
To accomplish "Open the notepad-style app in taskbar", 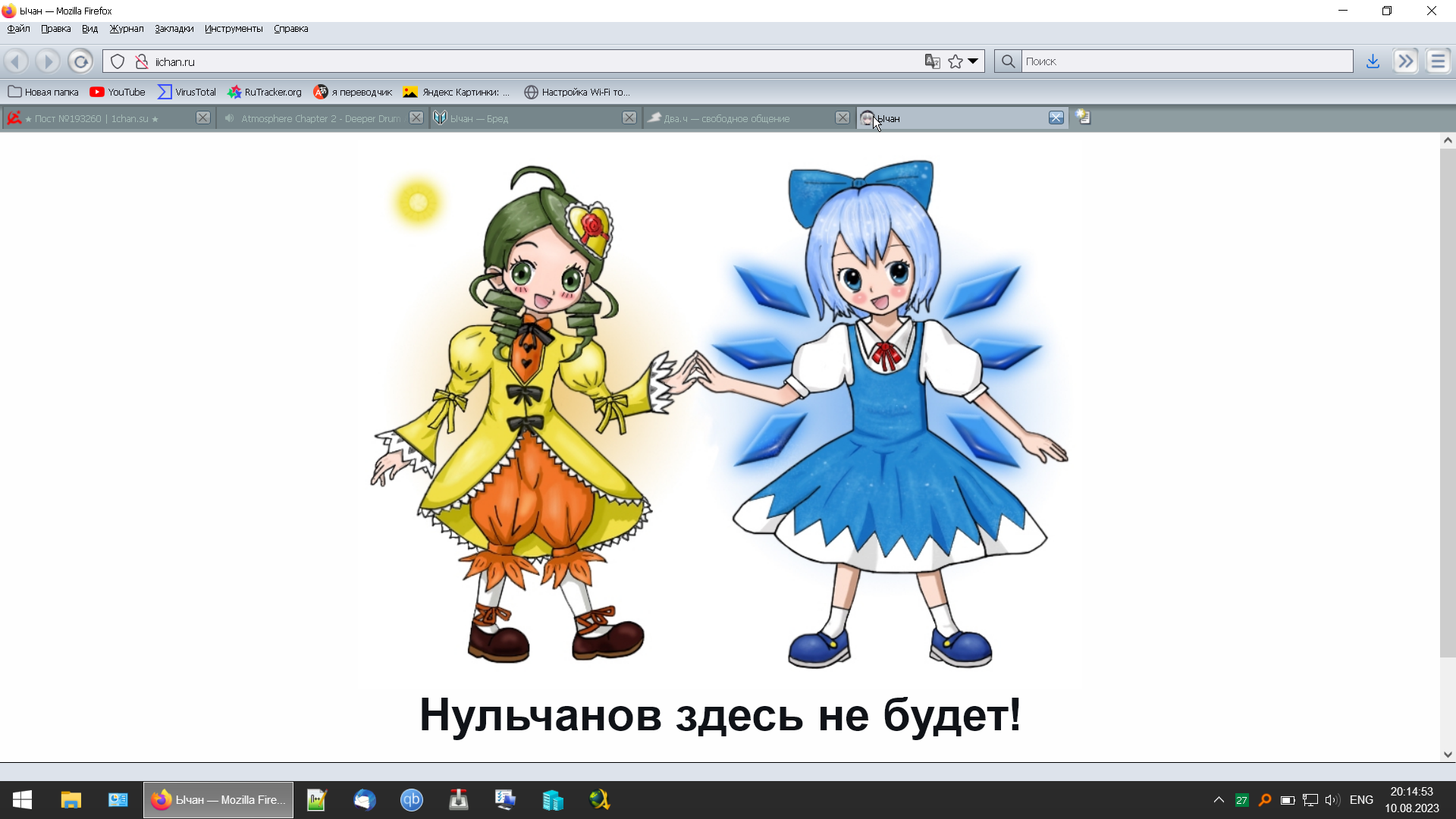I will (317, 800).
